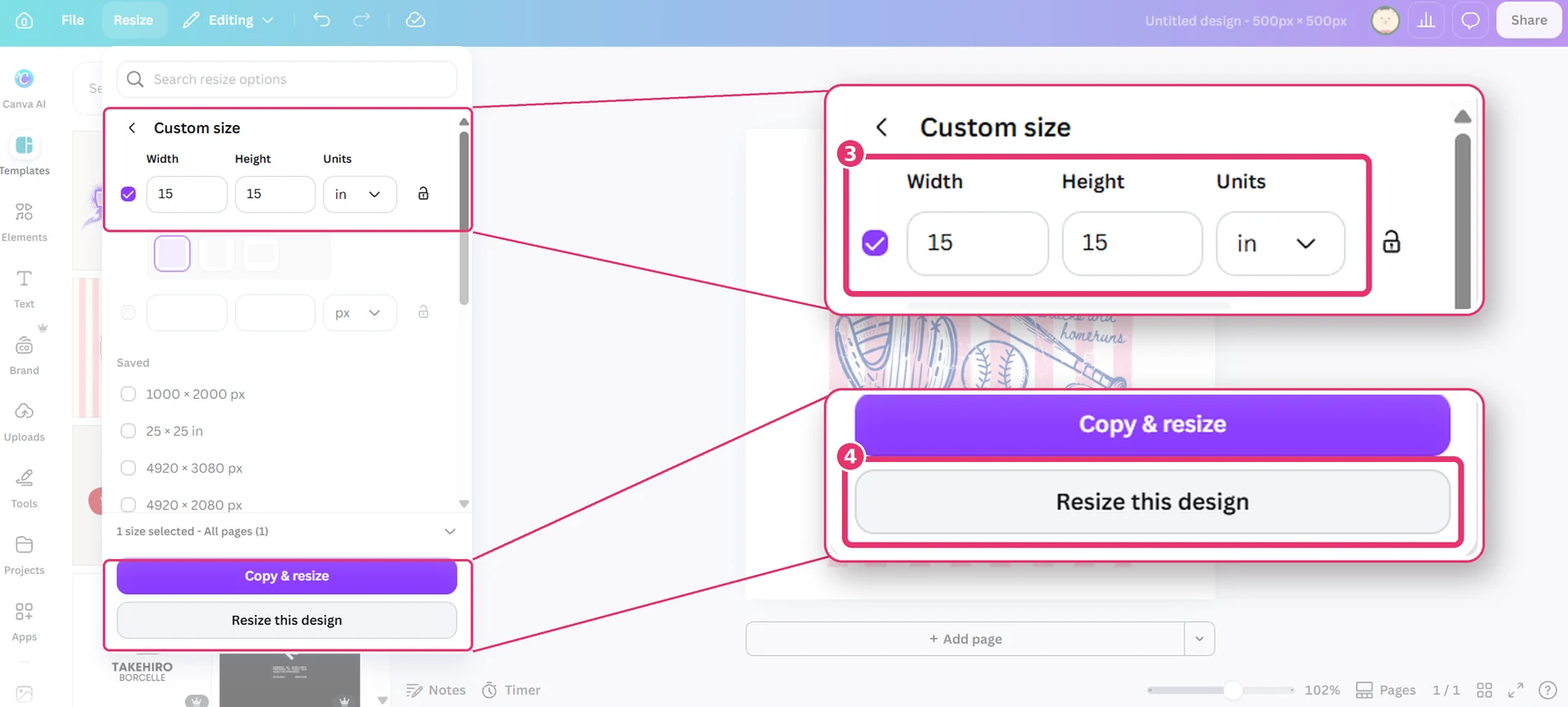Select the square aspect ratio swatch

172,253
